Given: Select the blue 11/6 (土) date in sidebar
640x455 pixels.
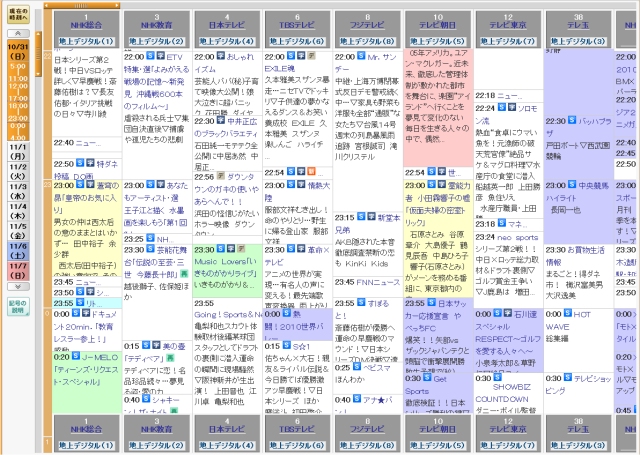Looking at the screenshot, I should pyautogui.click(x=18, y=251).
